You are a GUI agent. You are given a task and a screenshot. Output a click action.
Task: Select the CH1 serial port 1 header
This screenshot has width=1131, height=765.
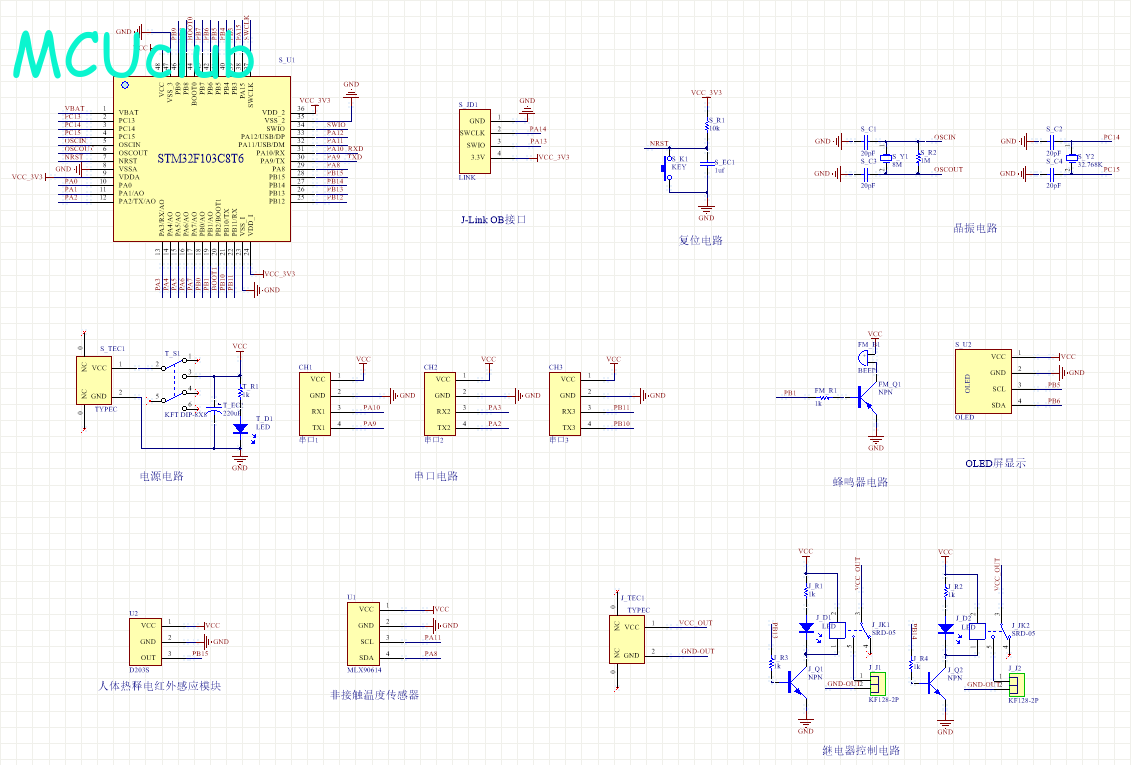(x=314, y=403)
